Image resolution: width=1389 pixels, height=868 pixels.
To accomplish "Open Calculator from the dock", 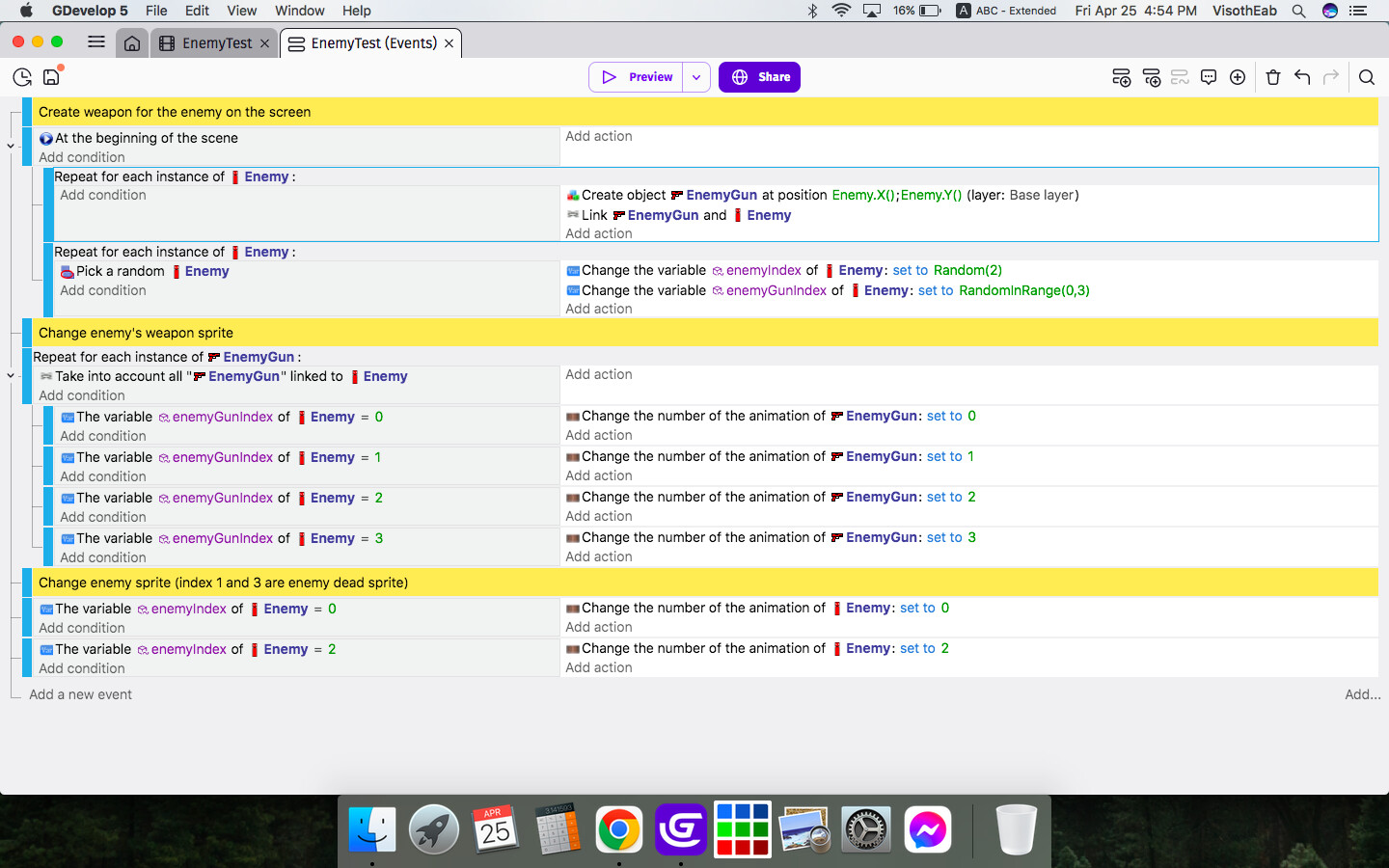I will pyautogui.click(x=558, y=829).
